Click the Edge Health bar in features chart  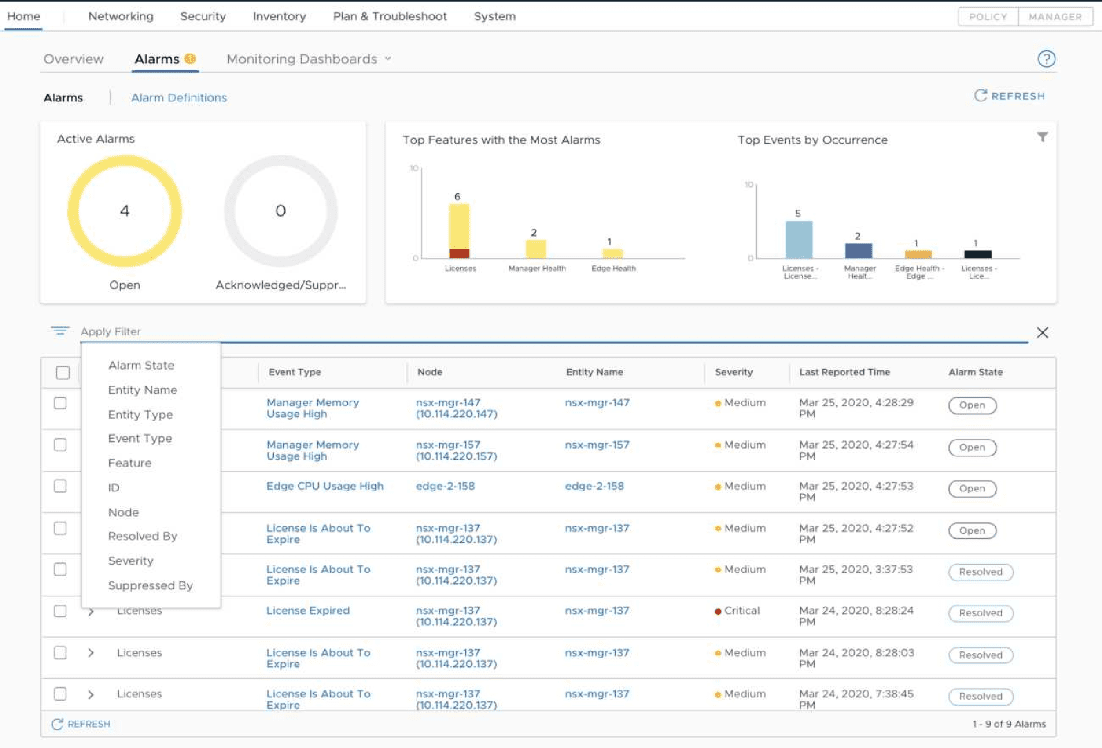point(613,254)
